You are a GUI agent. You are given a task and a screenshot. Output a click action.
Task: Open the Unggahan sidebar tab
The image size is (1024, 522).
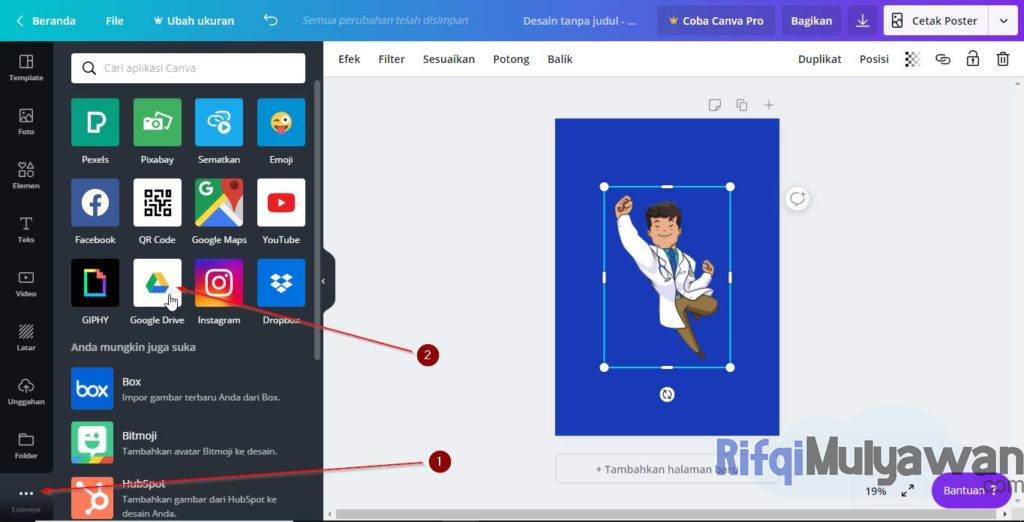[x=26, y=392]
